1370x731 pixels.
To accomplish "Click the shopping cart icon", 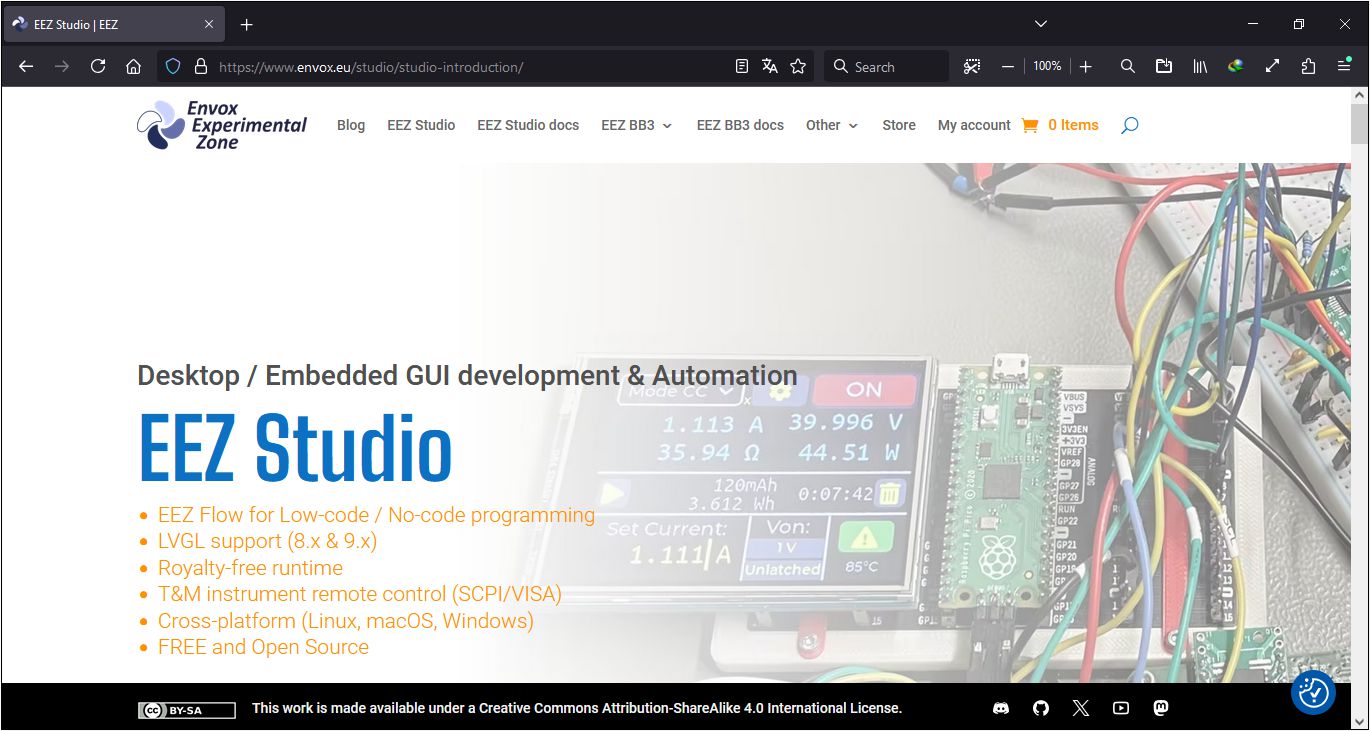I will point(1030,125).
